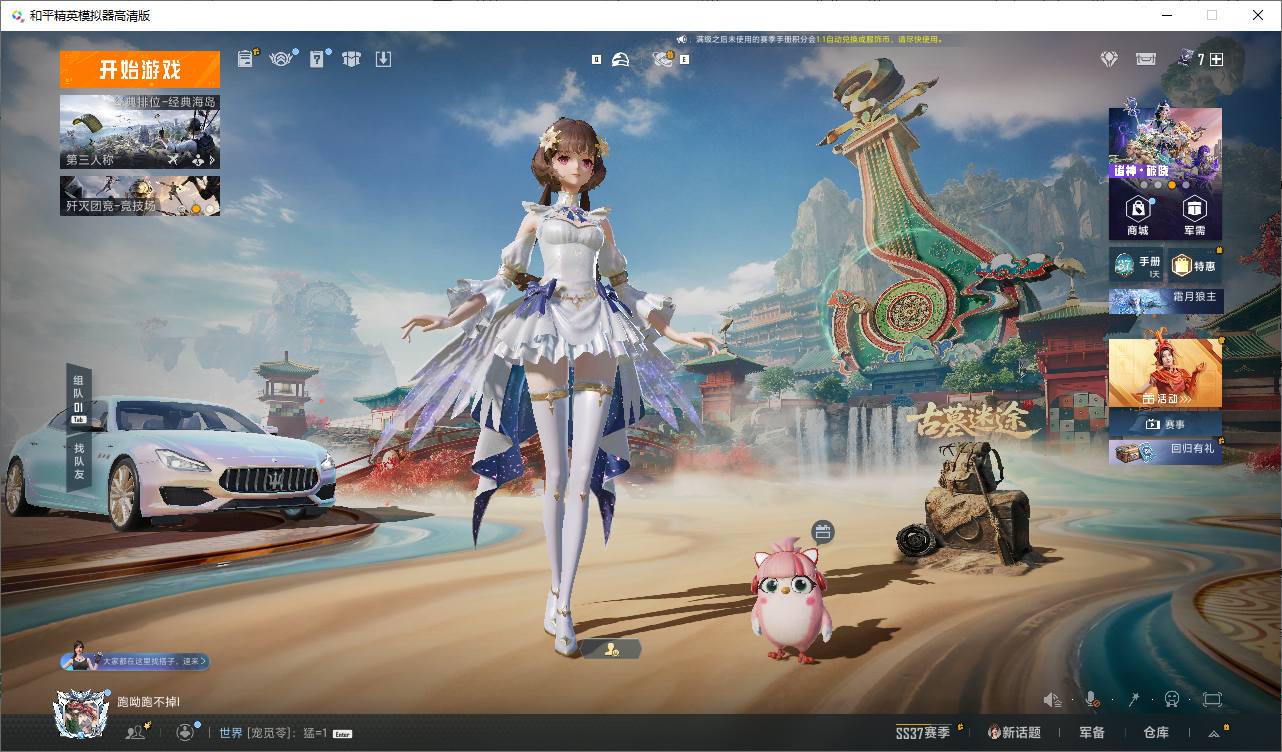The image size is (1282, 752).
Task: Click the emote smiley face icon
Action: [x=1172, y=700]
